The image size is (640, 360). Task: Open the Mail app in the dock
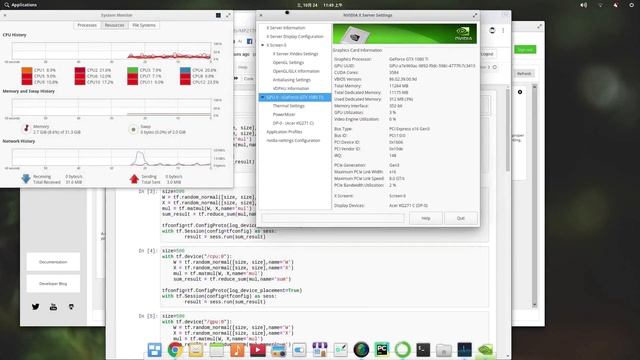[196, 350]
